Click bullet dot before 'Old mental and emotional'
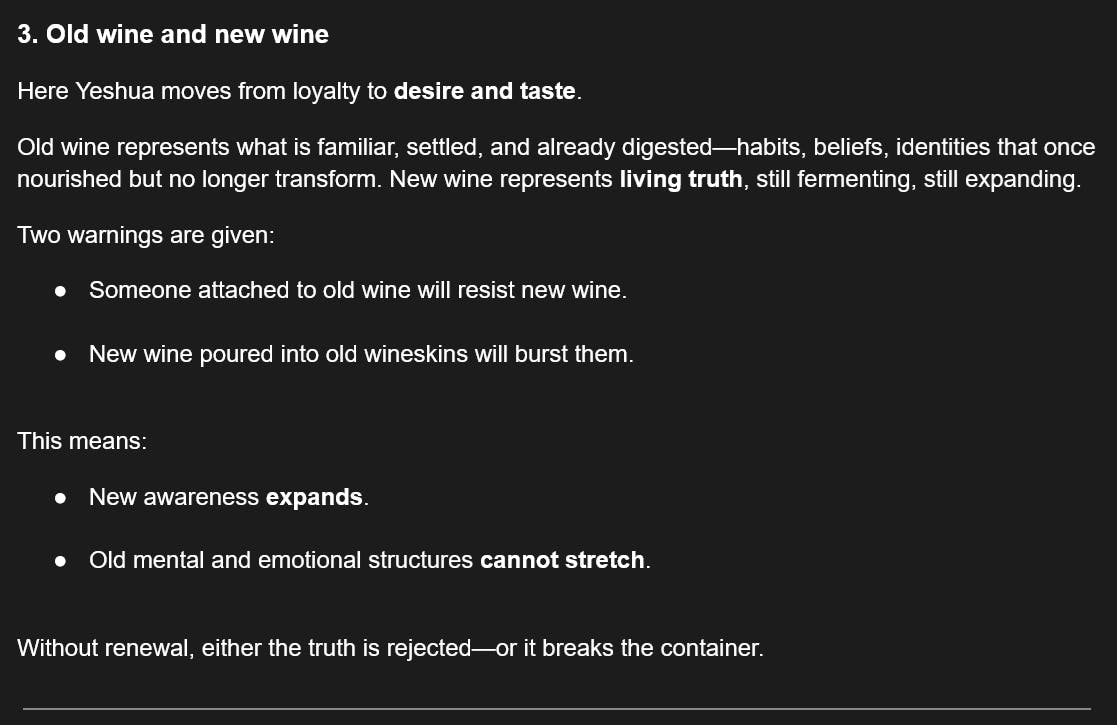The image size is (1117, 725). 61,561
